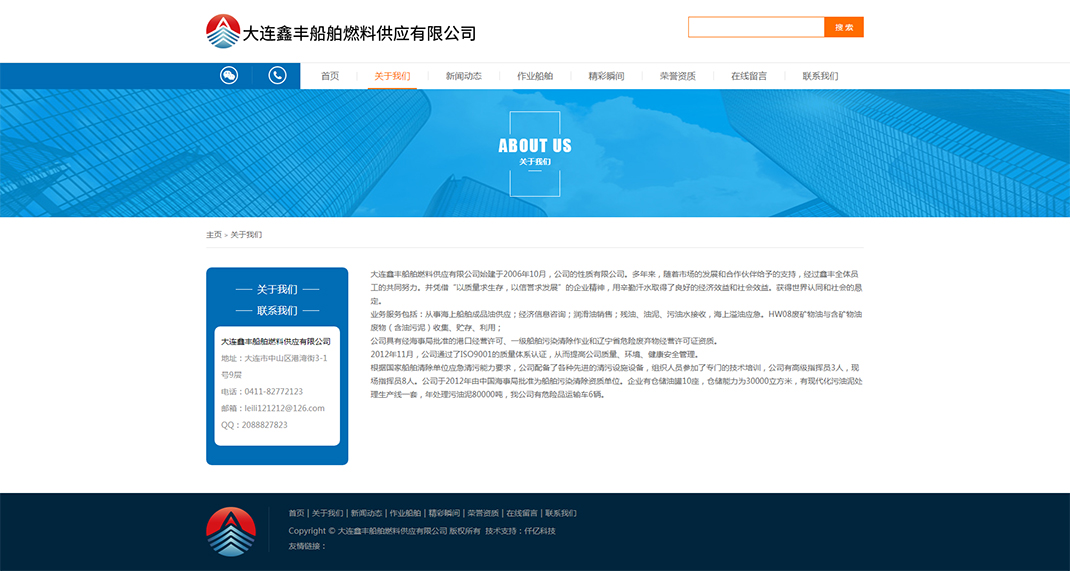Image resolution: width=1070 pixels, height=571 pixels.
Task: Click the orange 搜索 search button
Action: click(843, 27)
